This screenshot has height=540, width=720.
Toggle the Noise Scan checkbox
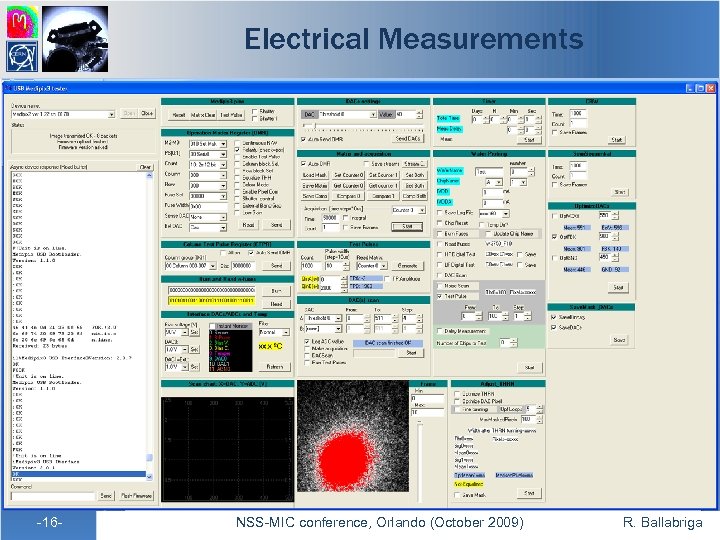coord(440,286)
